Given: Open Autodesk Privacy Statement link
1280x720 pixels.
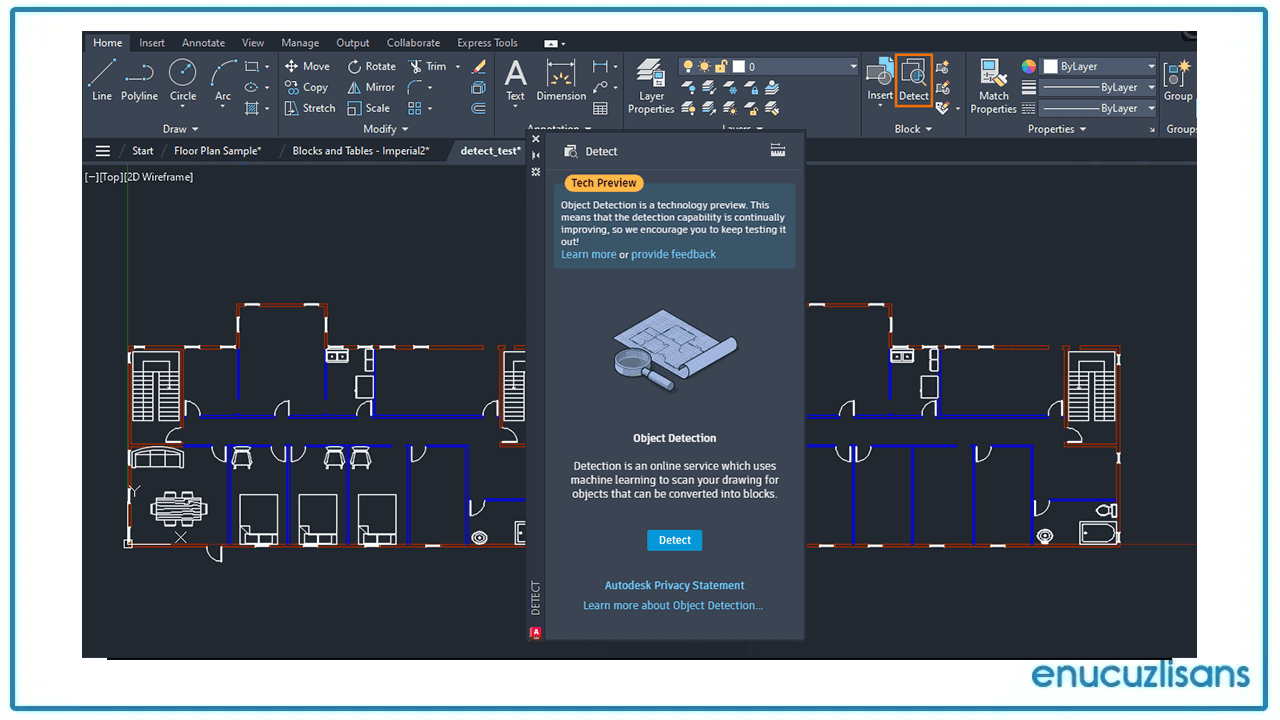Looking at the screenshot, I should click(674, 585).
